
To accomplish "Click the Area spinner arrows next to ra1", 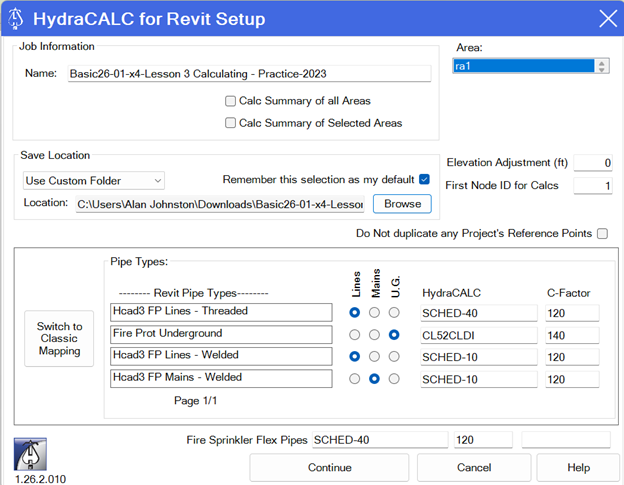I will (602, 66).
